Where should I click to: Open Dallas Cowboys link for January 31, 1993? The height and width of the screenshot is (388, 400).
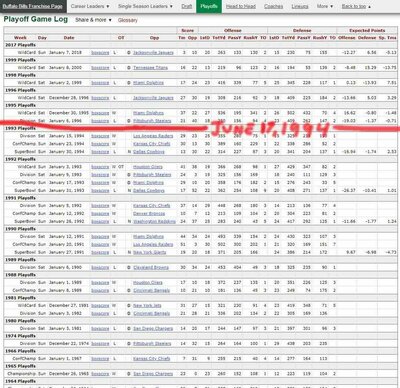(149, 191)
